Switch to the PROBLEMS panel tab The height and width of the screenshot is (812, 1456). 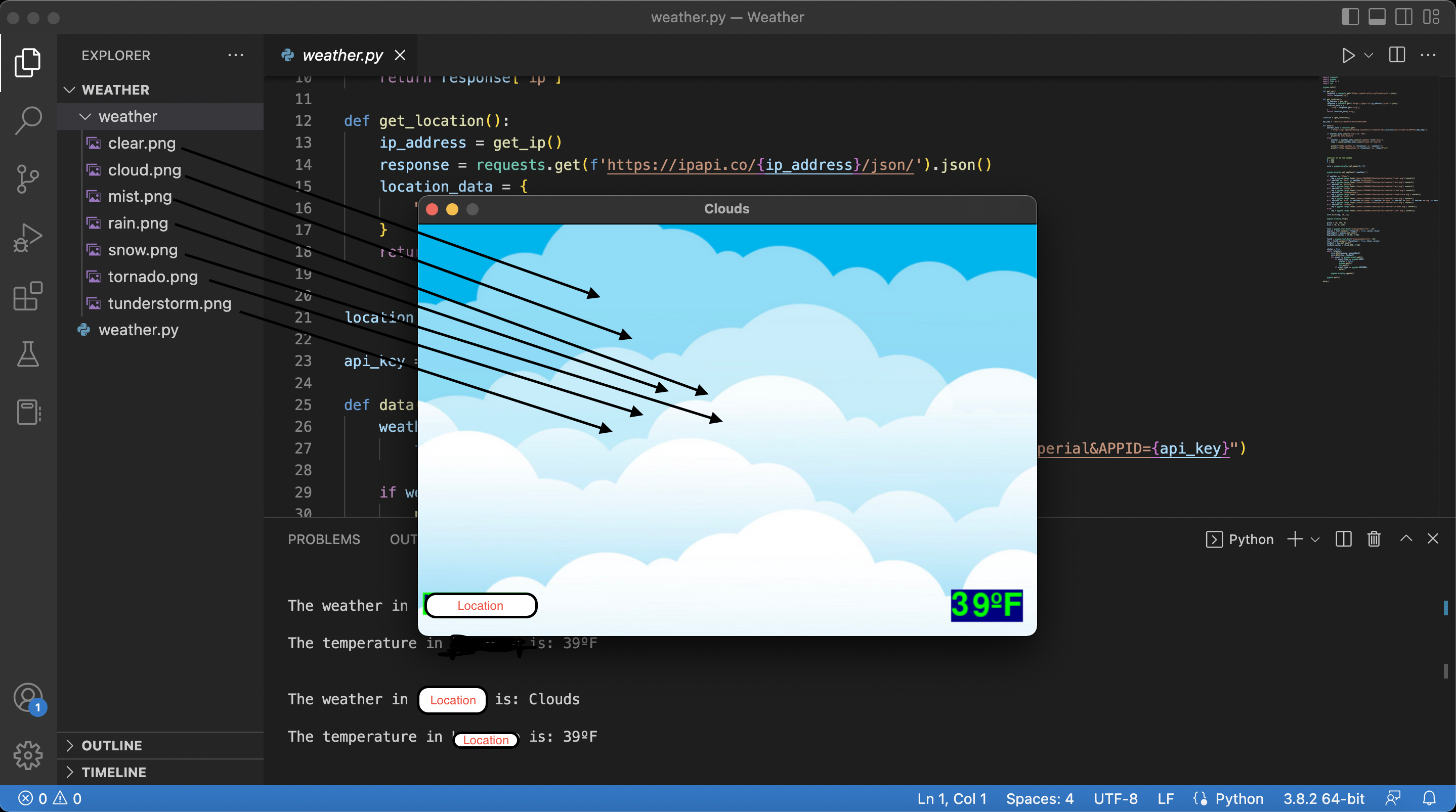click(x=323, y=539)
